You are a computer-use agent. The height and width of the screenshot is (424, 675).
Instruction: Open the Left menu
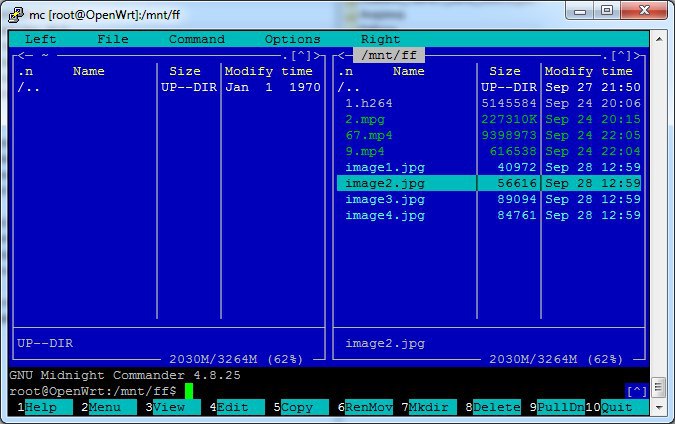click(x=40, y=39)
